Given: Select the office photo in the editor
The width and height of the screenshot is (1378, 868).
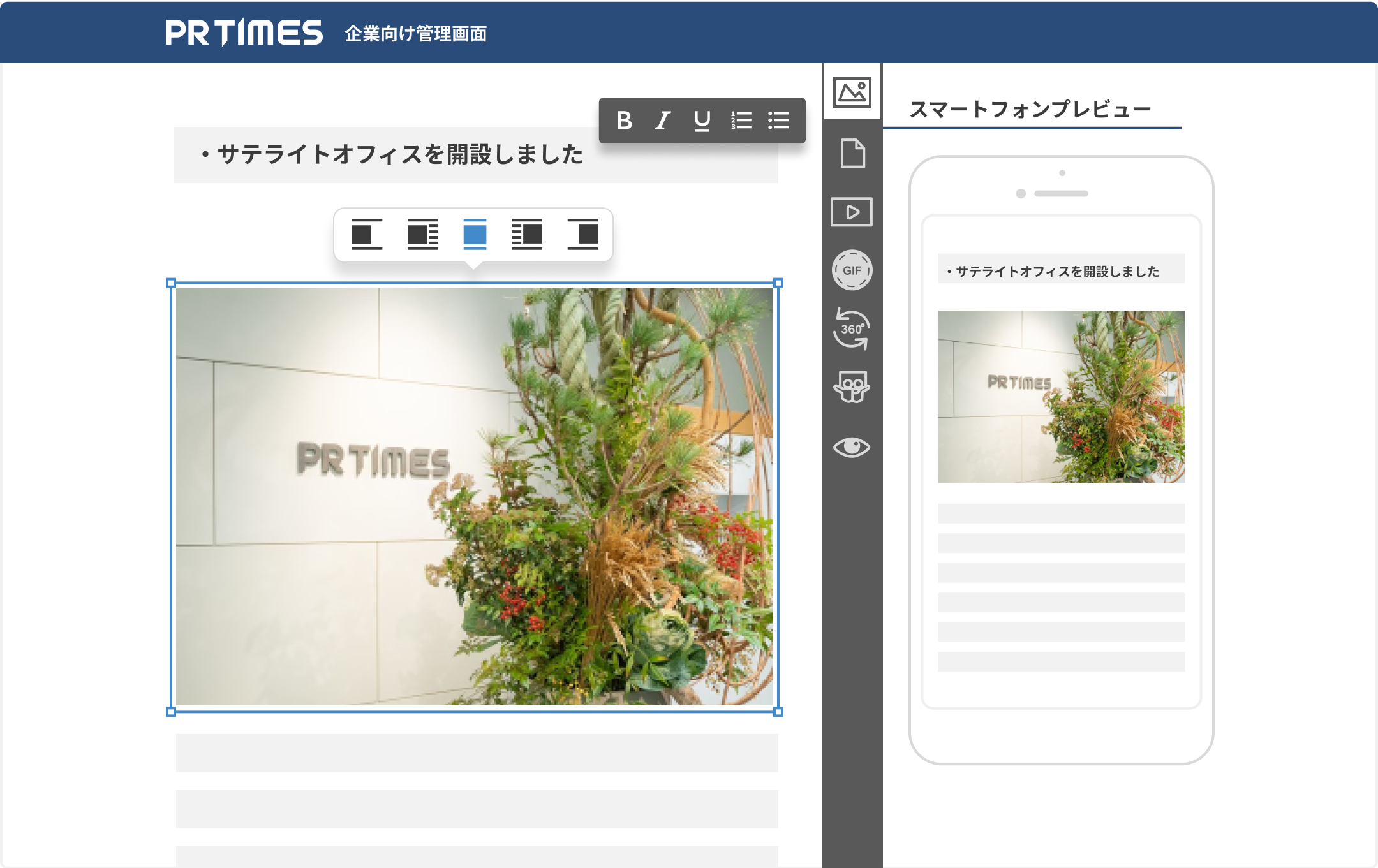Looking at the screenshot, I should 475,497.
